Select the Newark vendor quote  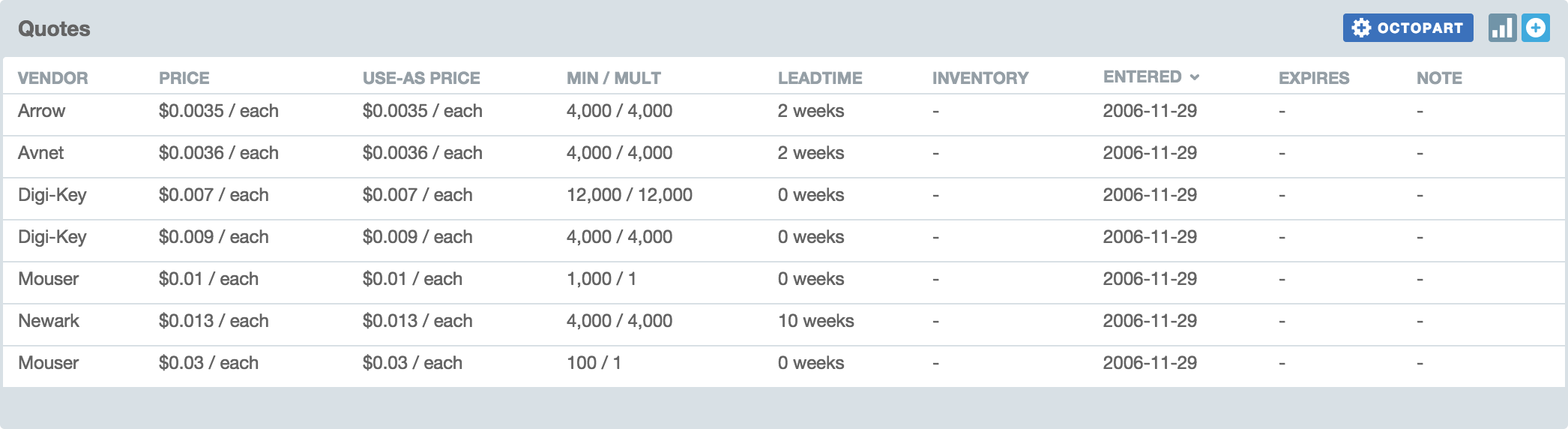tap(49, 321)
